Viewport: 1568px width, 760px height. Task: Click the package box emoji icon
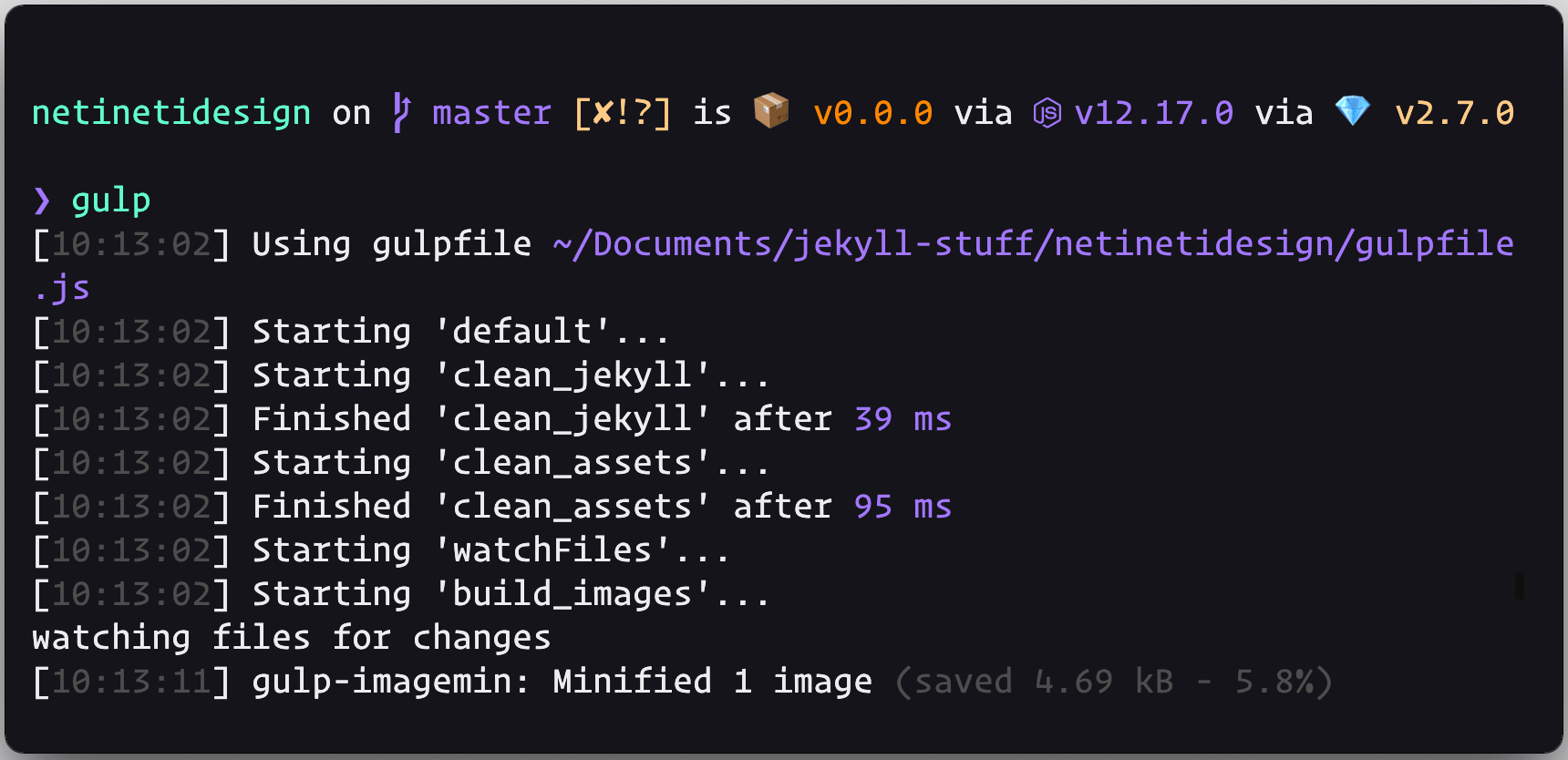pos(771,110)
